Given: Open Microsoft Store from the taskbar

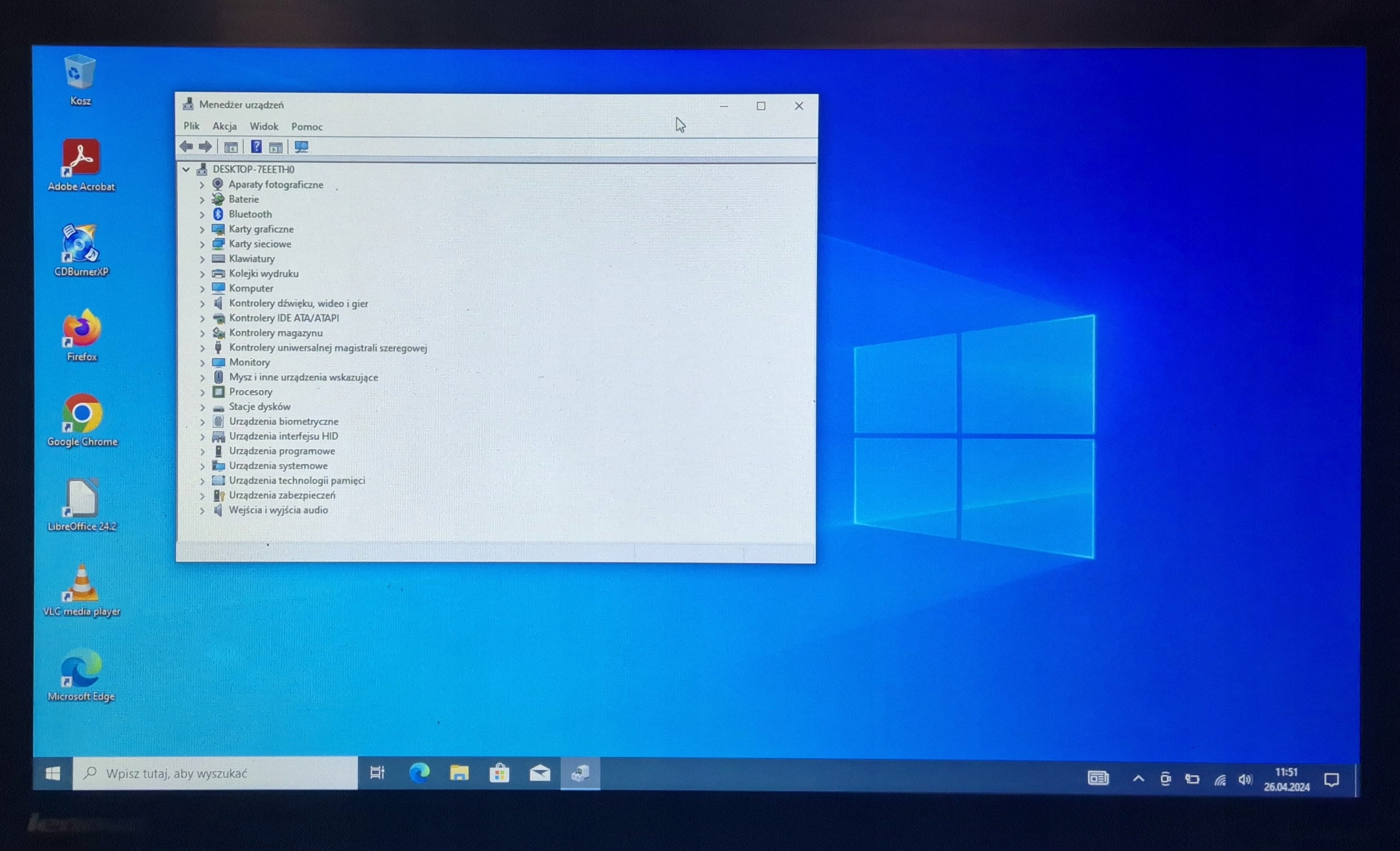Looking at the screenshot, I should point(499,773).
